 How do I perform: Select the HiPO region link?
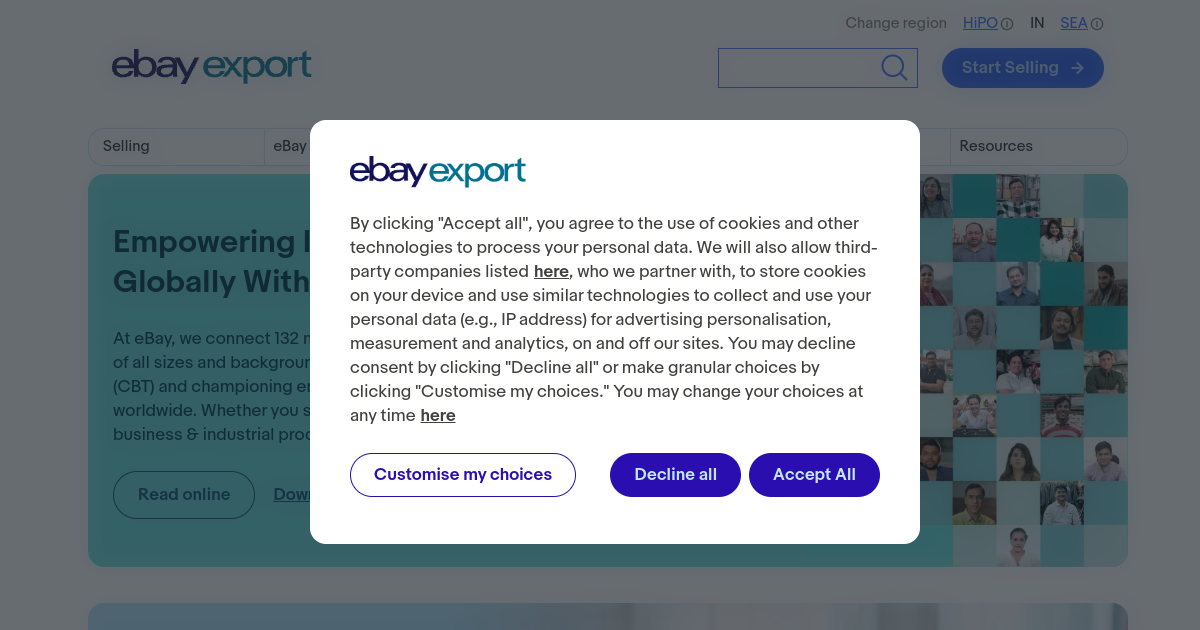[980, 23]
